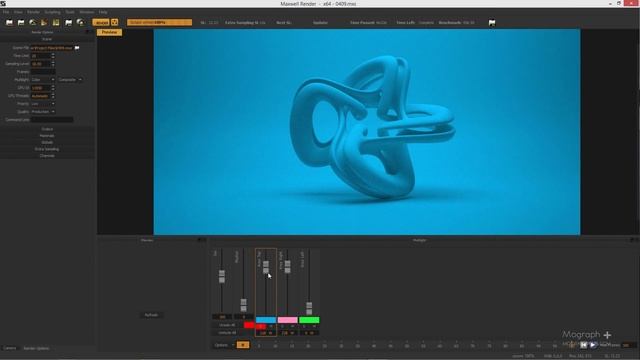Screen dimensions: 640x360
Task: Collapse the Scene section header
Action: (47, 39)
